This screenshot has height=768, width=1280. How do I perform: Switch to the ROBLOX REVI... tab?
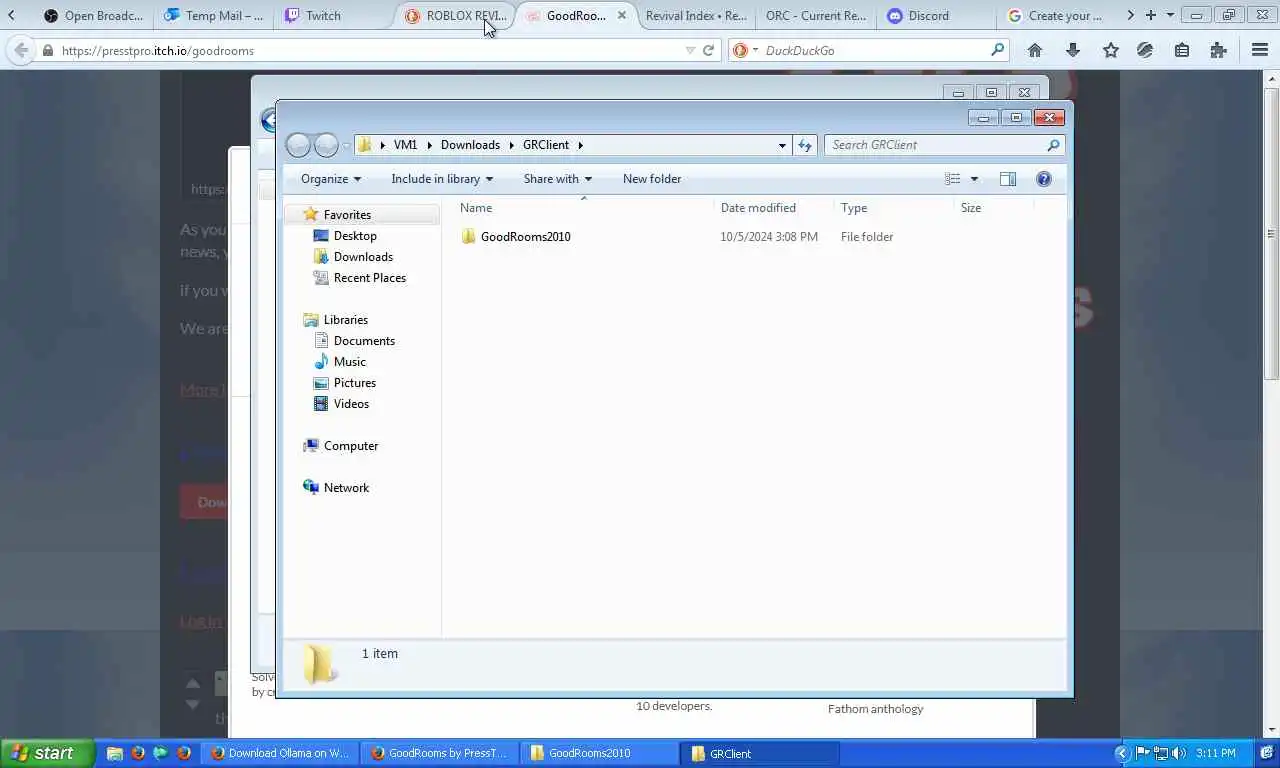[x=455, y=15]
